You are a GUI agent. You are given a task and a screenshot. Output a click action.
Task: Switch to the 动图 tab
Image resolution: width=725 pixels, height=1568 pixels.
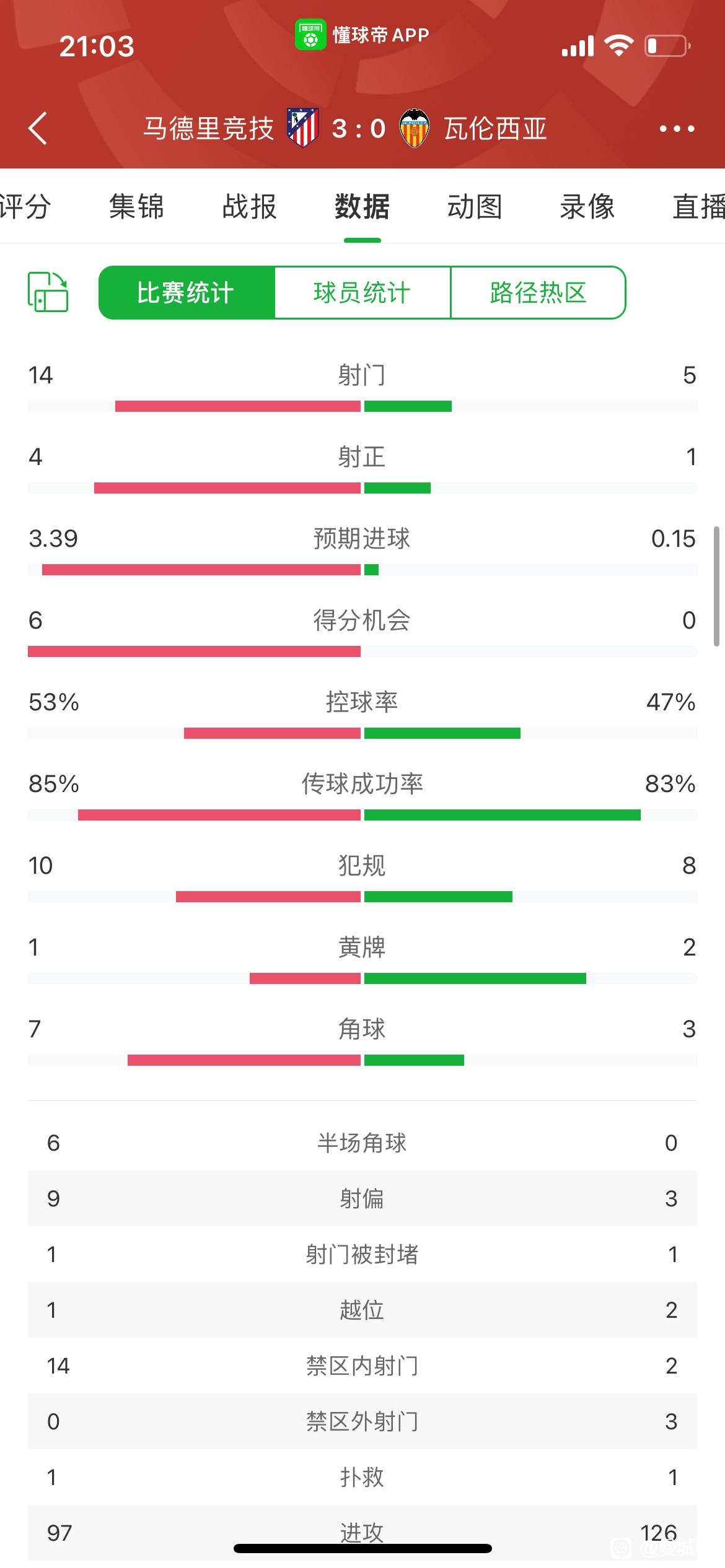coord(475,207)
